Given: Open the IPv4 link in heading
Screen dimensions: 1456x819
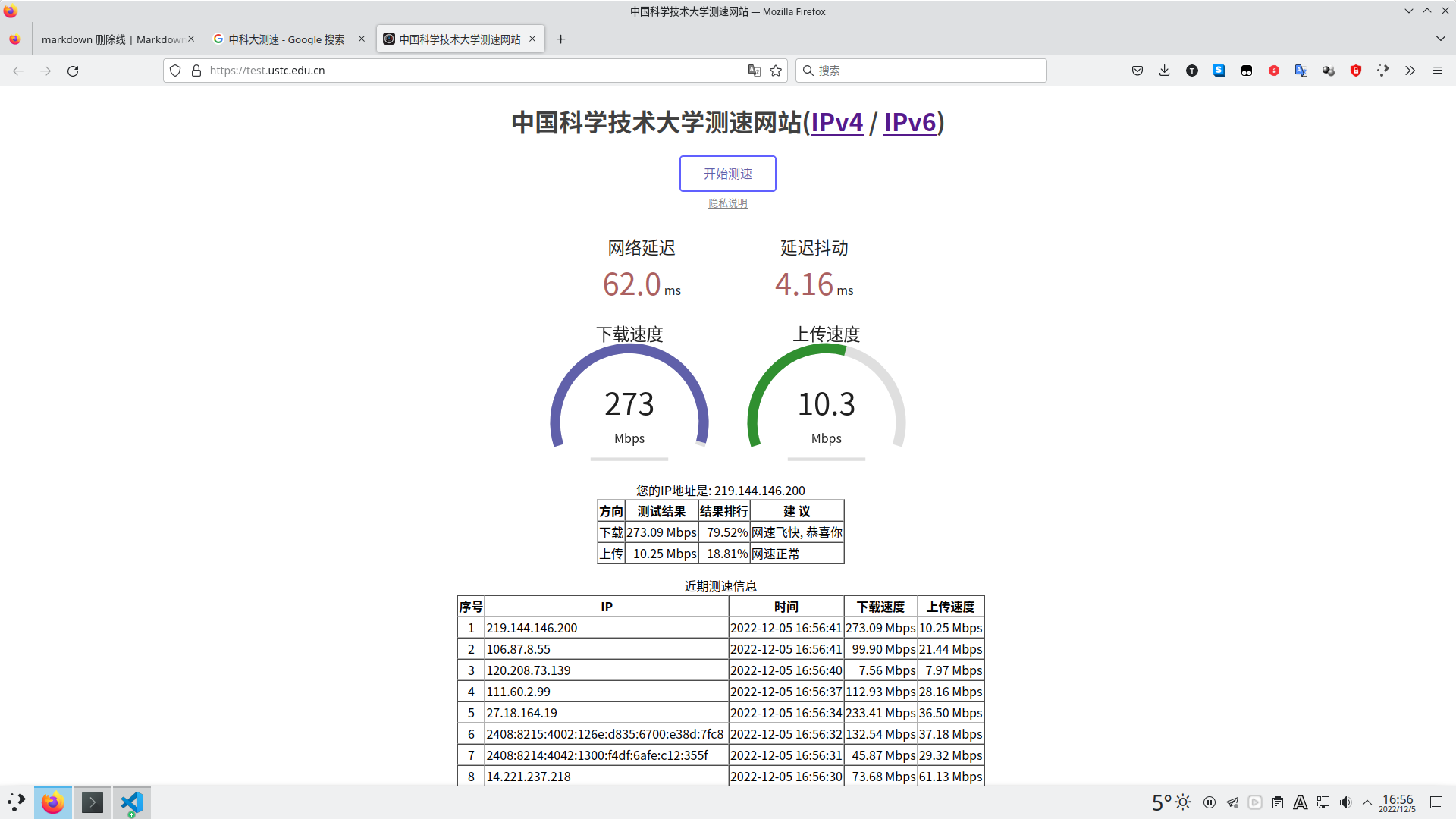Looking at the screenshot, I should click(x=837, y=122).
